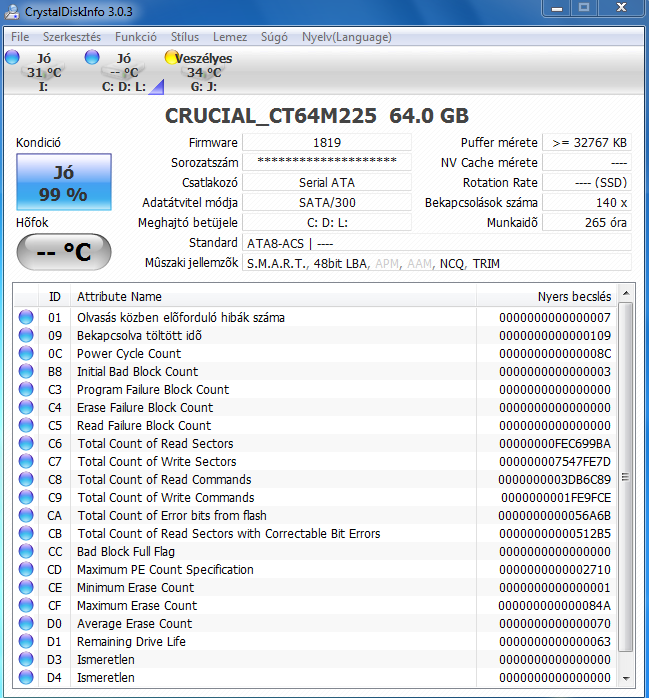Viewport: 649px width, 698px height.
Task: Open the Funkció menu
Action: (x=135, y=37)
